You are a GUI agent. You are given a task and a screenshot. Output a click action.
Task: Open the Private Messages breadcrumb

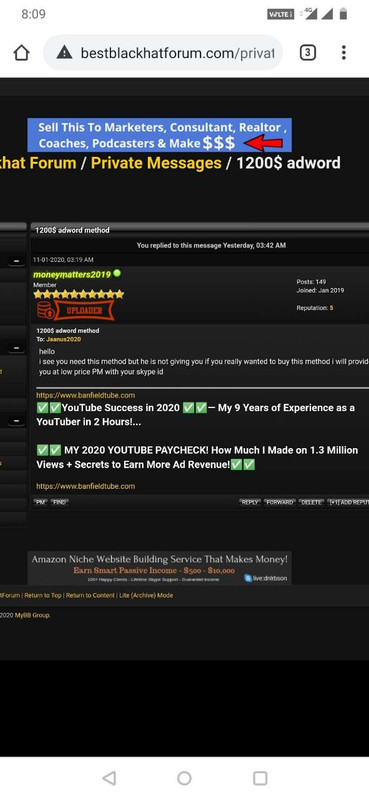tap(156, 163)
